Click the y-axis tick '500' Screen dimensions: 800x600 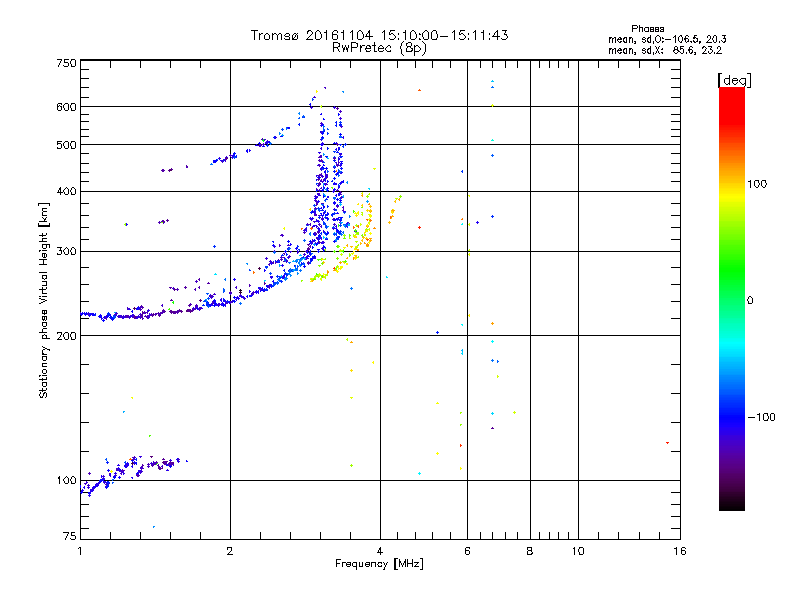coord(66,145)
